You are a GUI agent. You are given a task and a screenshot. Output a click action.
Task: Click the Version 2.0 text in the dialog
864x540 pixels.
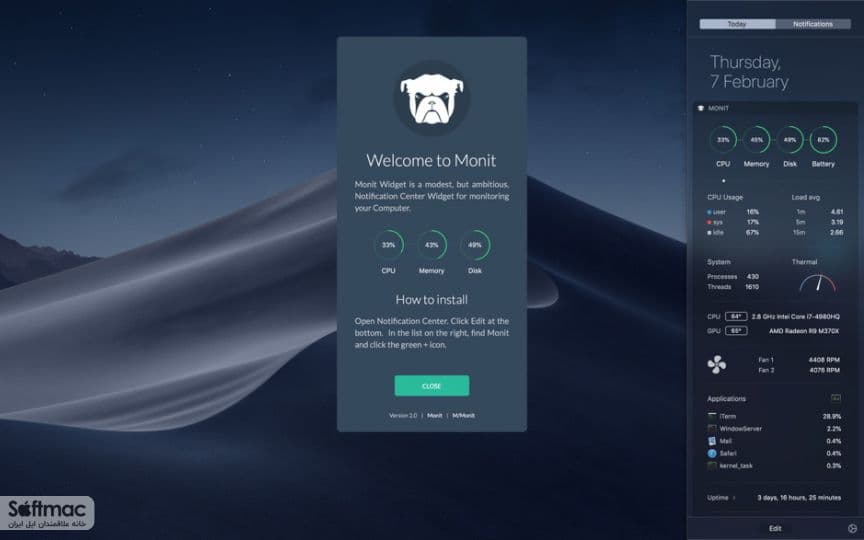click(403, 415)
